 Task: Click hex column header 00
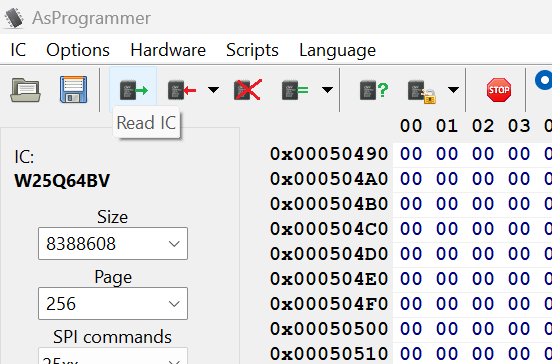(x=411, y=126)
